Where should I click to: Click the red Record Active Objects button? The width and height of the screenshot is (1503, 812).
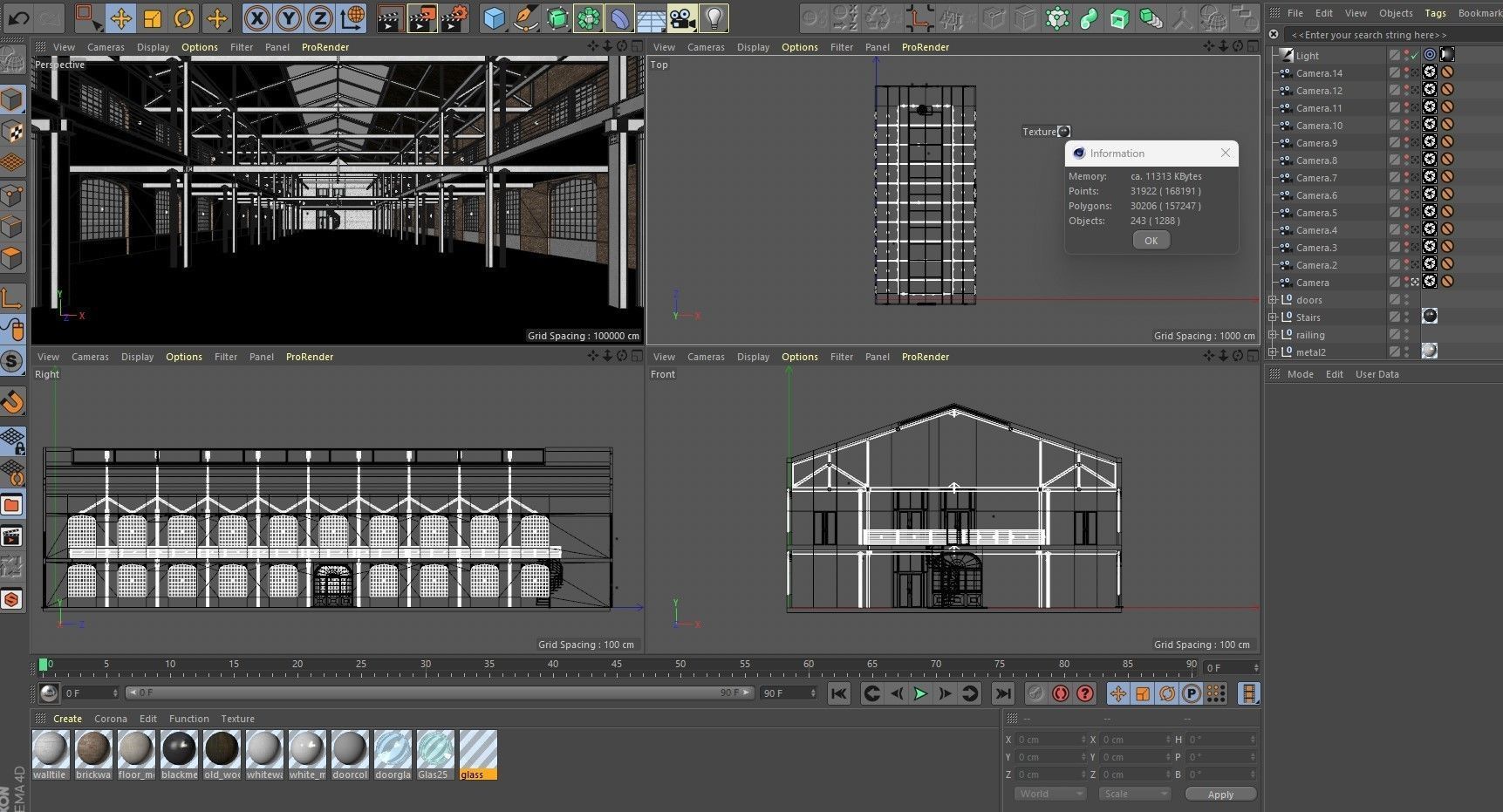pos(1060,693)
